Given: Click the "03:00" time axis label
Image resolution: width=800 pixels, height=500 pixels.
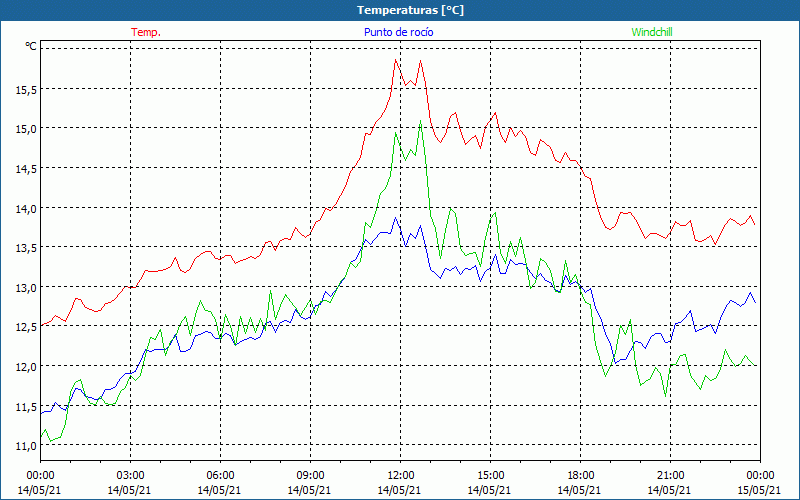Looking at the screenshot, I should click(130, 475).
